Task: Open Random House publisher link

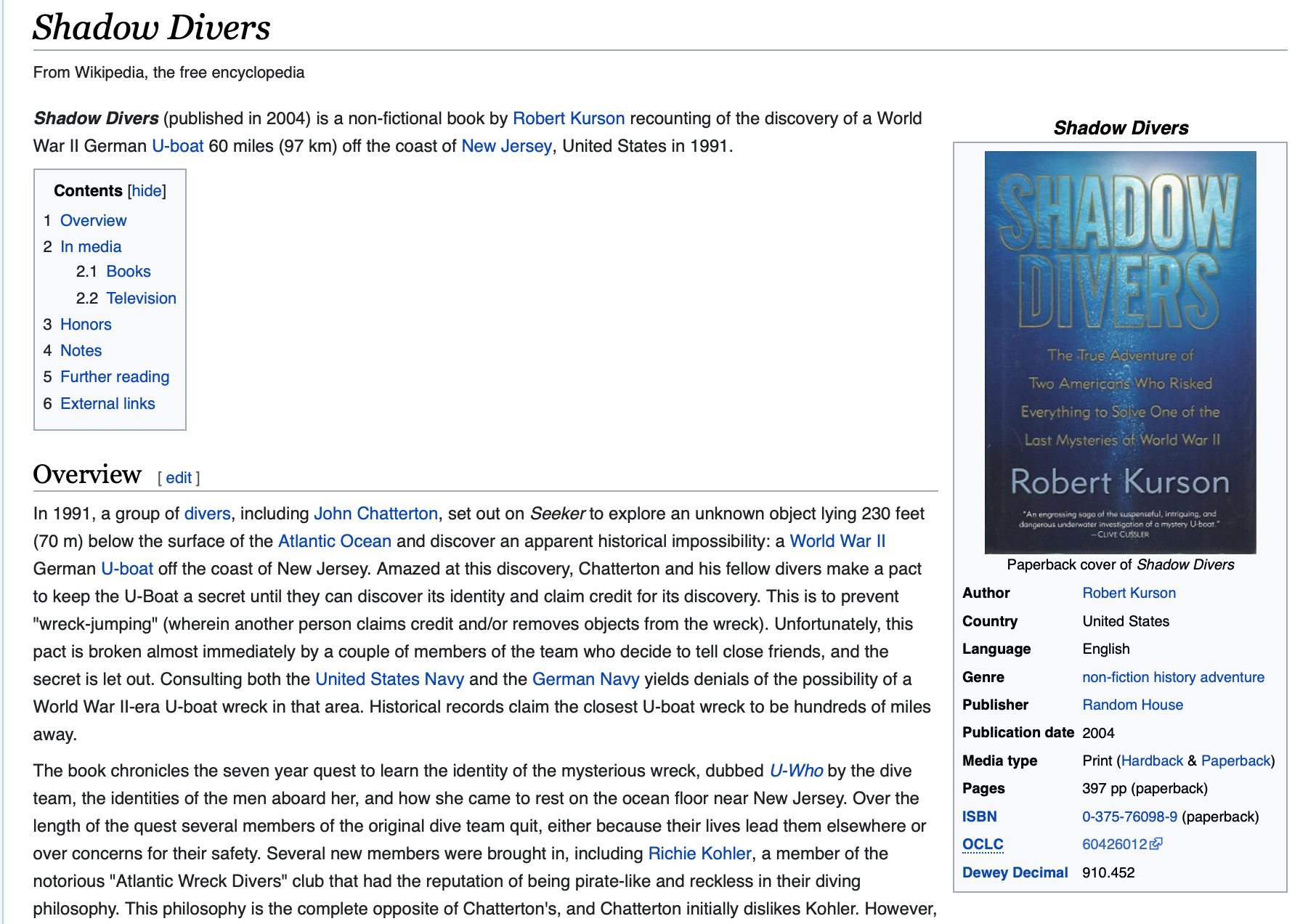Action: click(x=1132, y=705)
